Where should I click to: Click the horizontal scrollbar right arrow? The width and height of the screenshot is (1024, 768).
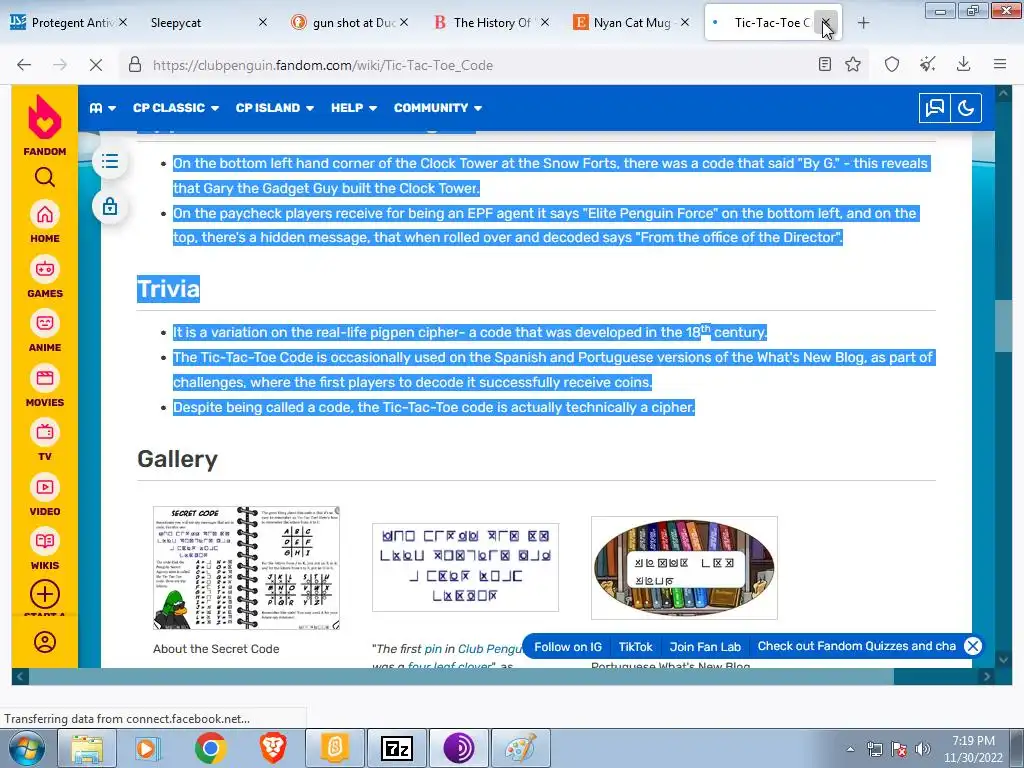point(987,677)
